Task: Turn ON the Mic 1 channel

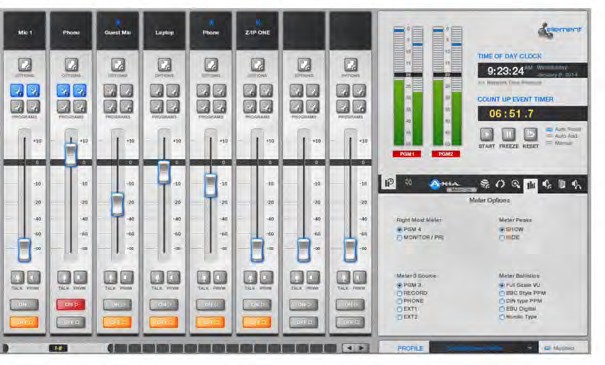Action: (24, 304)
